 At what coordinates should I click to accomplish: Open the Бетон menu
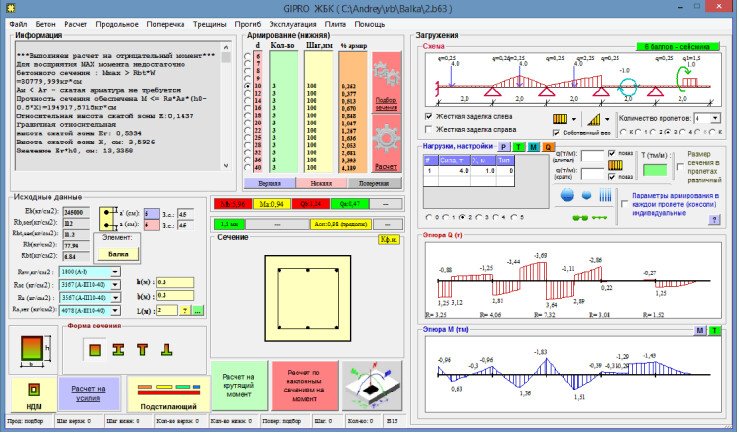click(45, 24)
